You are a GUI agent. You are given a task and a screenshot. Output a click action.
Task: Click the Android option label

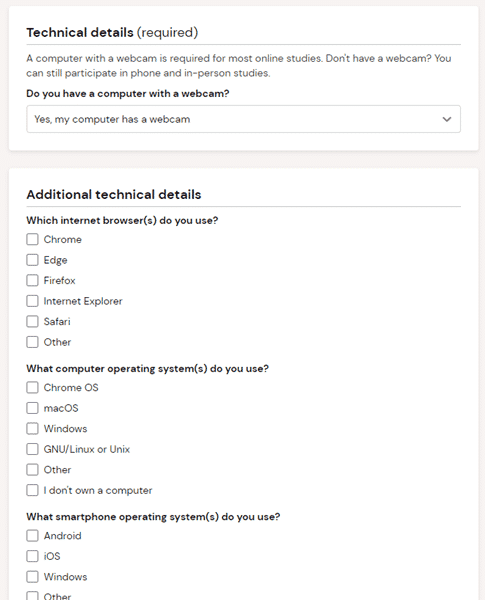[x=62, y=536]
